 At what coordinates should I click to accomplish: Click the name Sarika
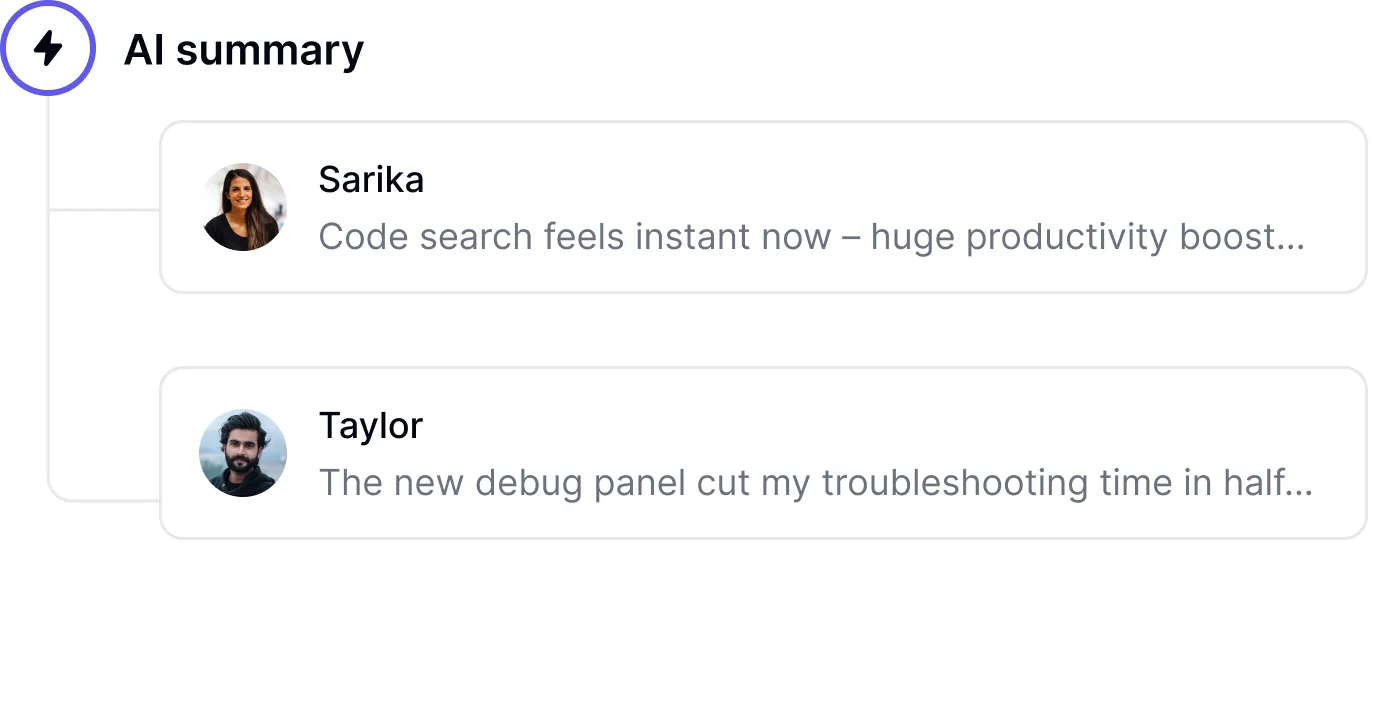[371, 180]
